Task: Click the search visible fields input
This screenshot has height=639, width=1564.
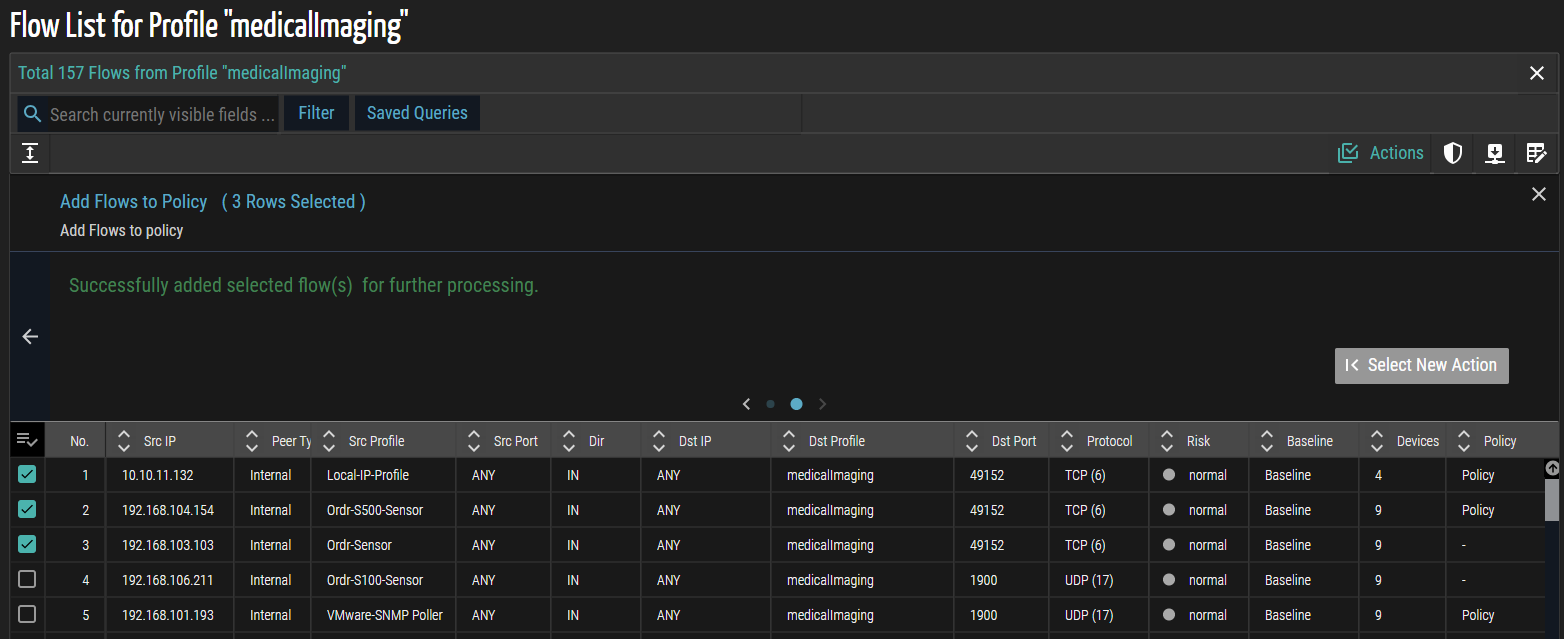Action: coord(162,115)
